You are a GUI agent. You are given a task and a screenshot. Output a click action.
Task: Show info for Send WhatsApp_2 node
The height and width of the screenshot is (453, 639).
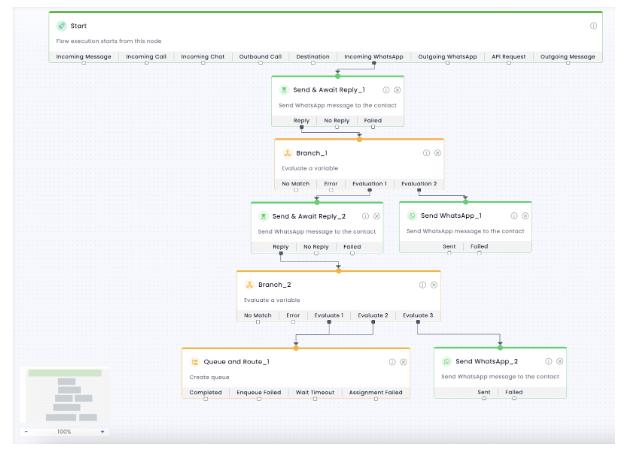pos(547,362)
